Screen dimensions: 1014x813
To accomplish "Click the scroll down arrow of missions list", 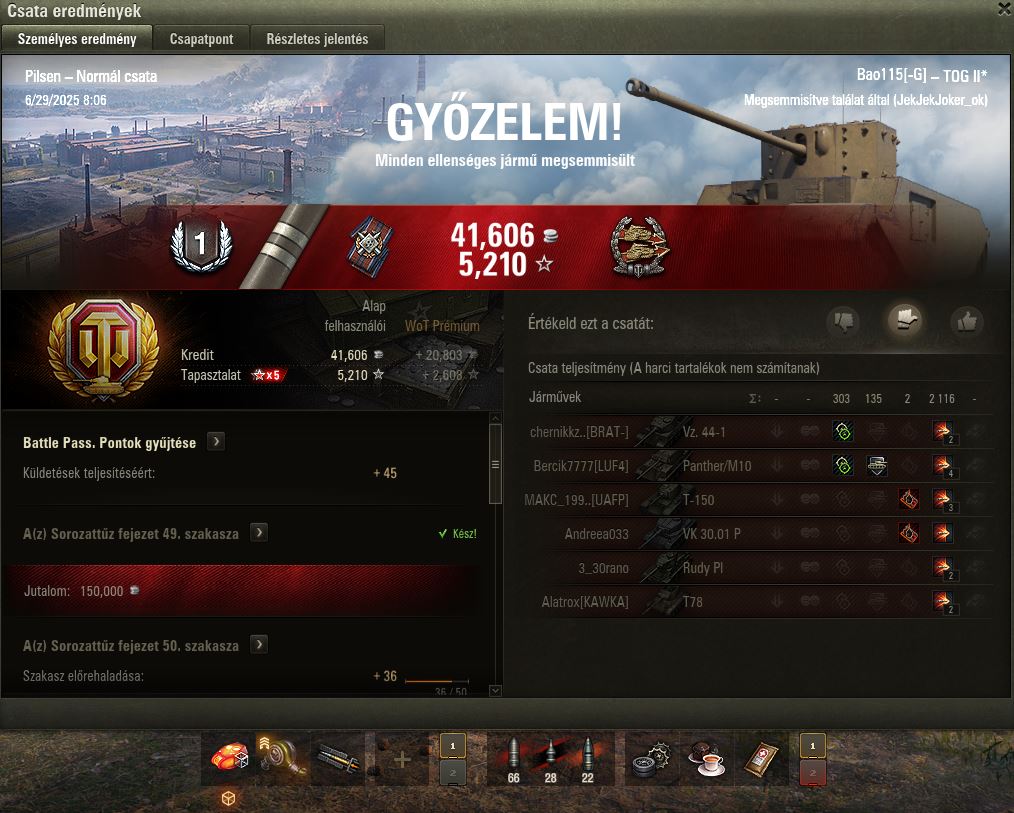I will [495, 691].
